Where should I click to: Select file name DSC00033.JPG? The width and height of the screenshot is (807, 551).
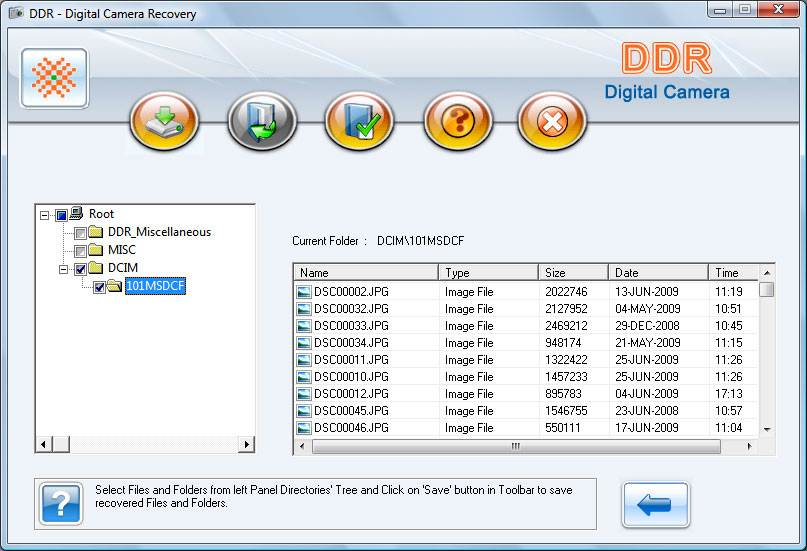pyautogui.click(x=352, y=326)
